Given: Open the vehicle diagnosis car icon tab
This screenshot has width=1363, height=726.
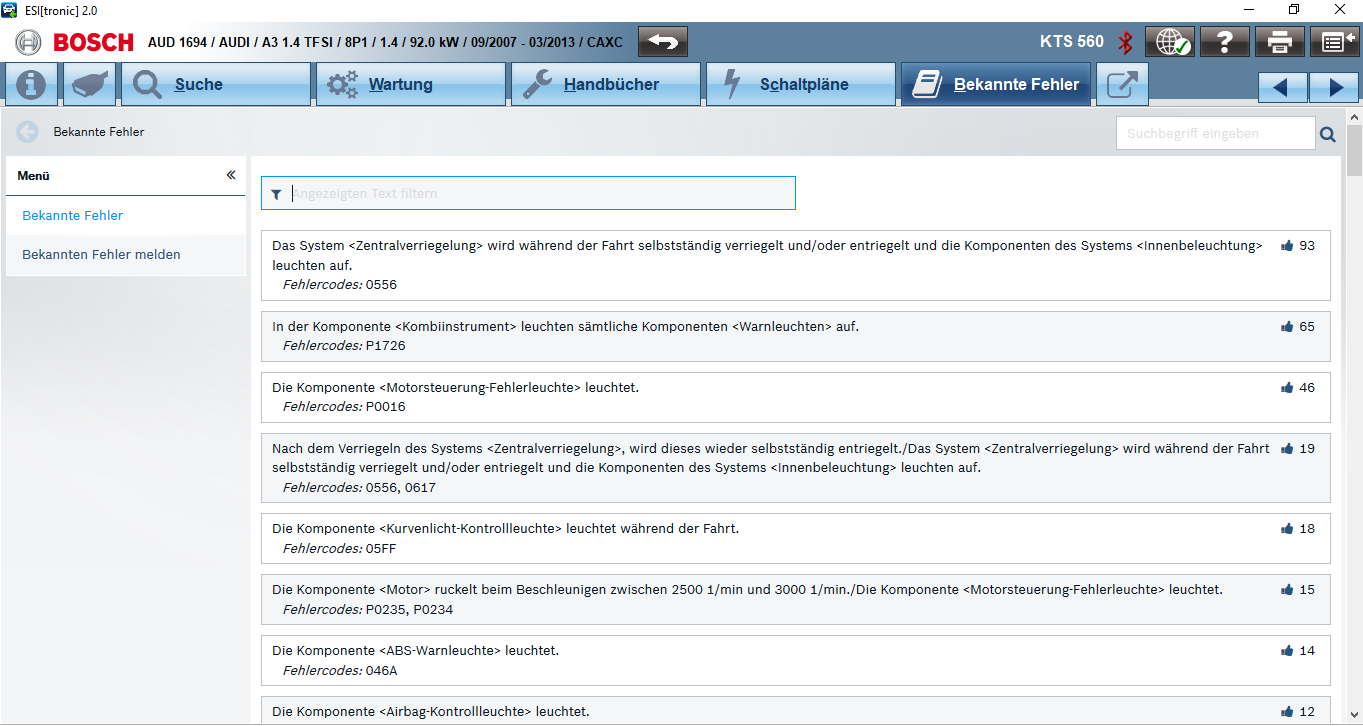Looking at the screenshot, I should tap(90, 85).
